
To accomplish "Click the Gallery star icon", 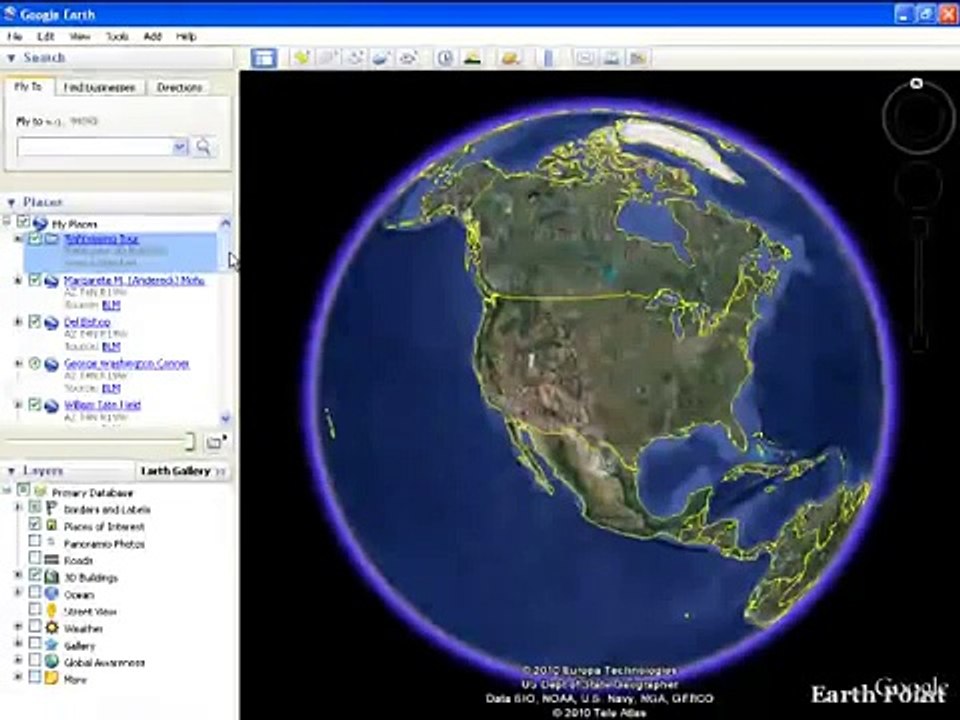I will (52, 645).
